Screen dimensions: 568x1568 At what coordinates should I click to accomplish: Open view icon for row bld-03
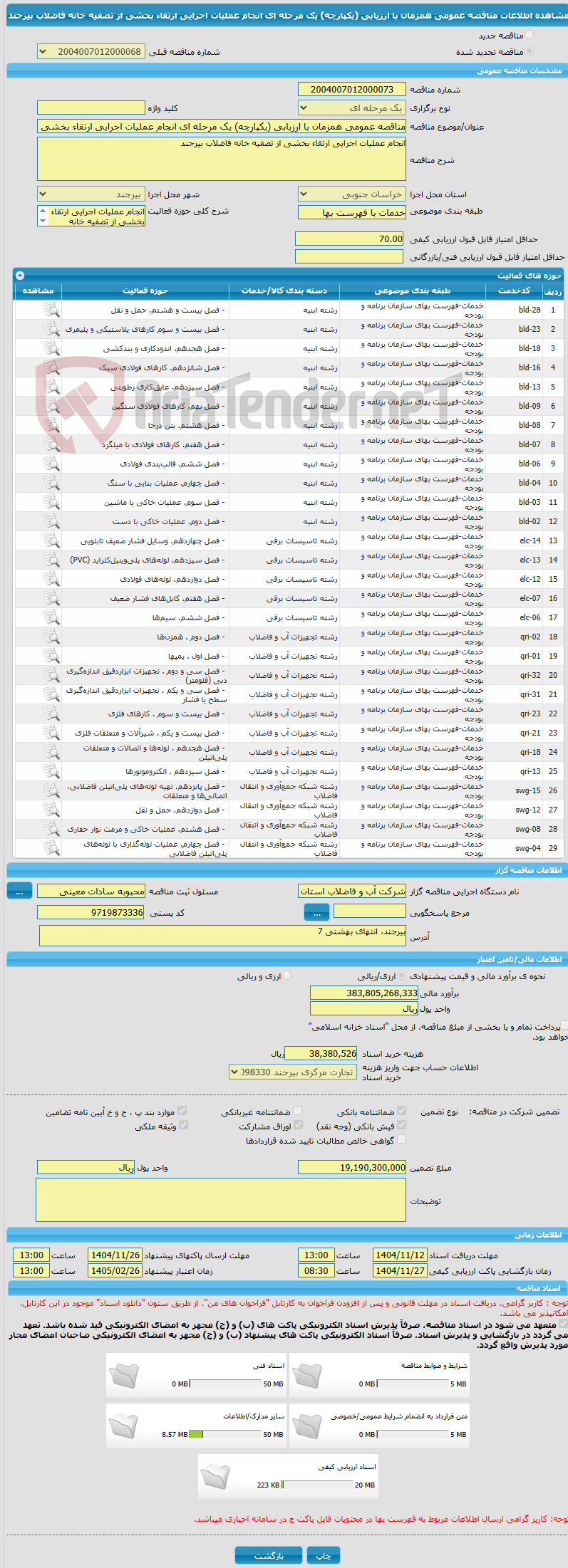pyautogui.click(x=51, y=502)
